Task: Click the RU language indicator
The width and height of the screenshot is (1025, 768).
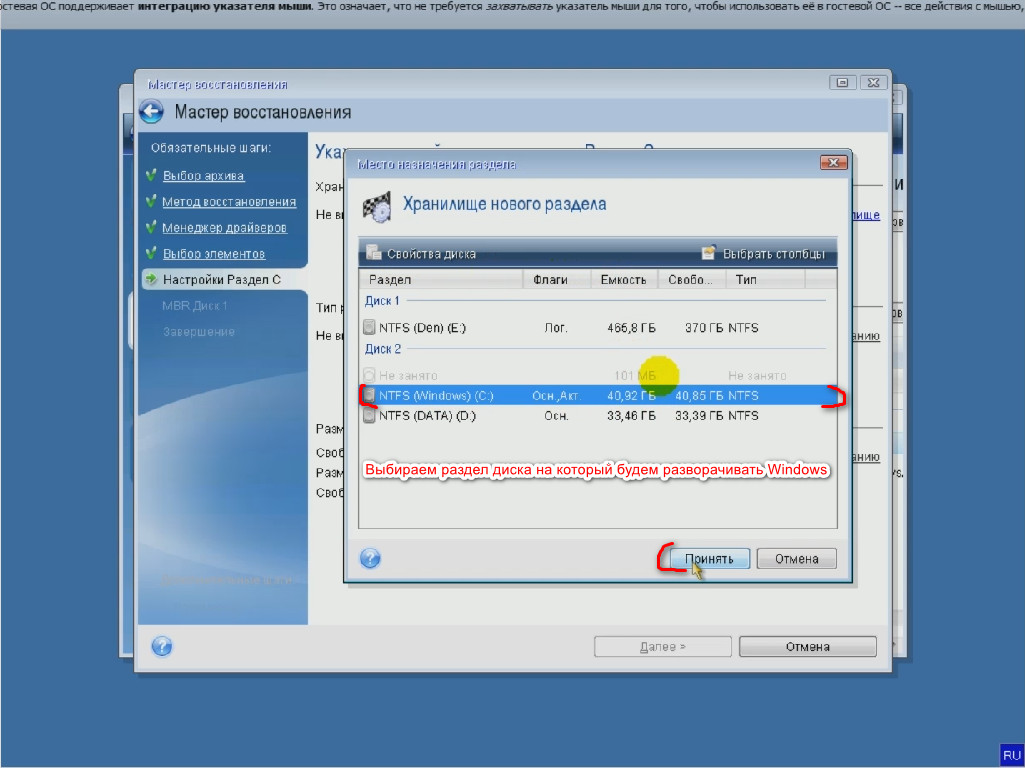Action: [1011, 755]
